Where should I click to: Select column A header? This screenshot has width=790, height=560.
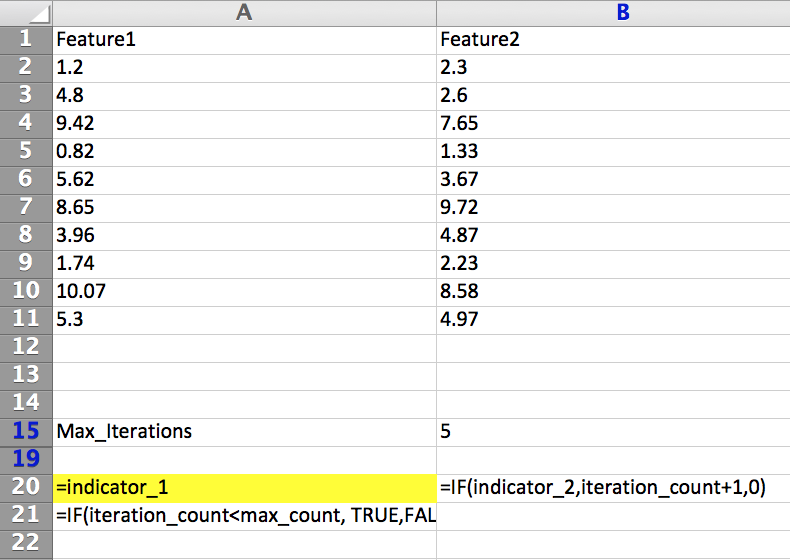(x=244, y=12)
